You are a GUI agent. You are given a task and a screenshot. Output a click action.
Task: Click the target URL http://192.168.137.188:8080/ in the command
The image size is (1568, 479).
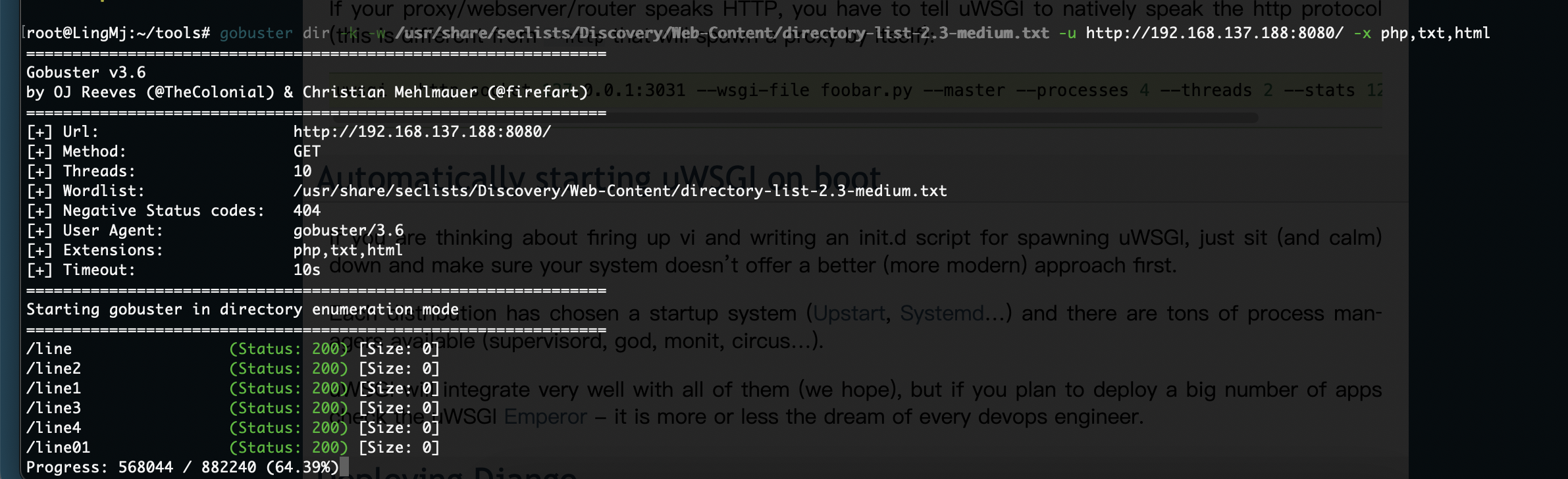pyautogui.click(x=1215, y=33)
